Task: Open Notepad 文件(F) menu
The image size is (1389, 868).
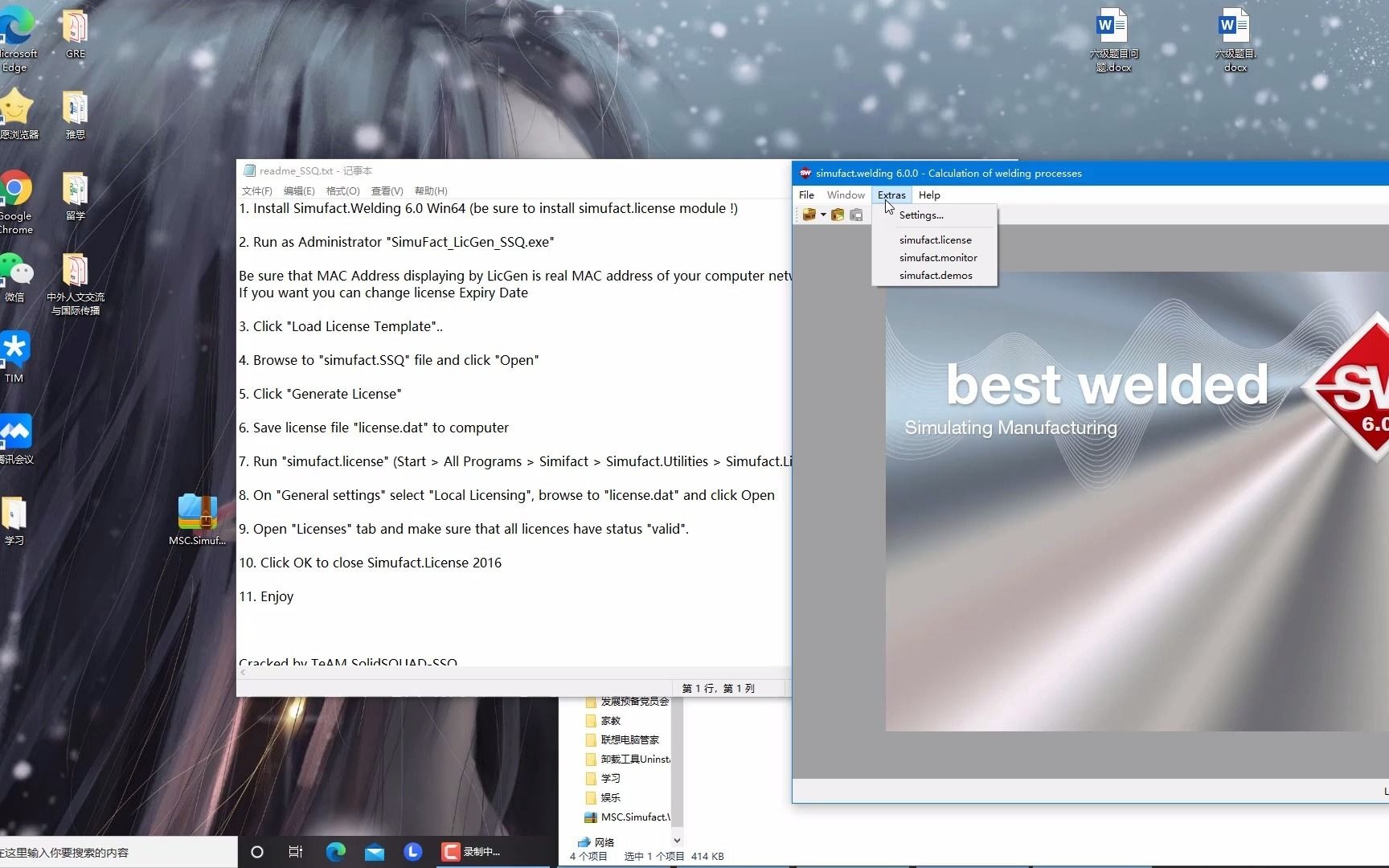Action: pos(256,190)
